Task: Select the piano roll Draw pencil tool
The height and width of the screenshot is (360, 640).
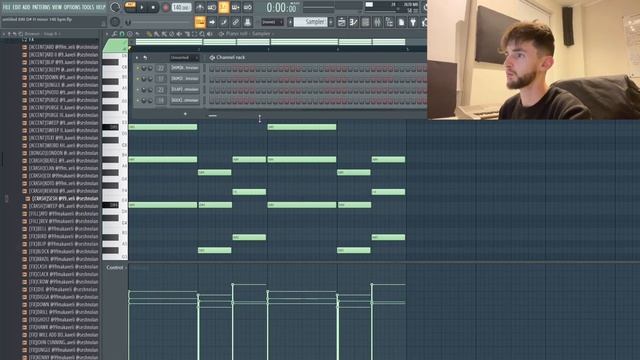Action: click(149, 34)
